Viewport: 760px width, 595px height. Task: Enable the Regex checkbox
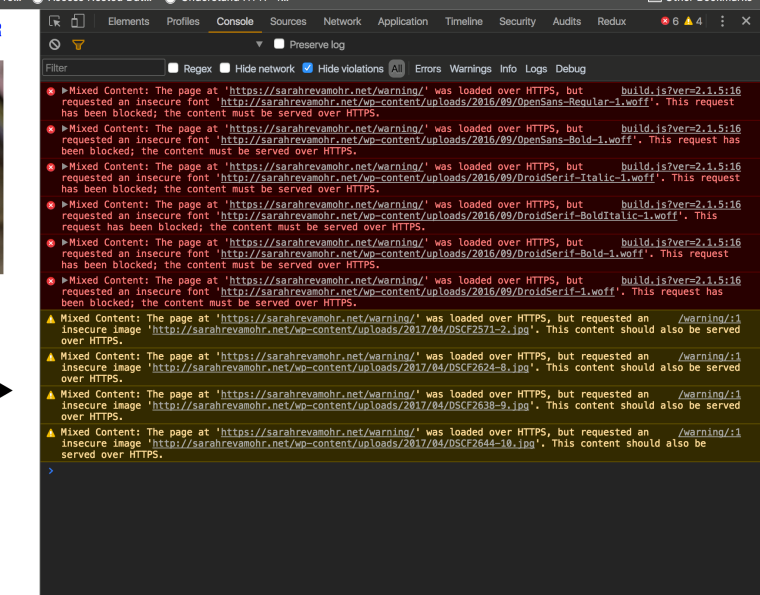coord(174,69)
